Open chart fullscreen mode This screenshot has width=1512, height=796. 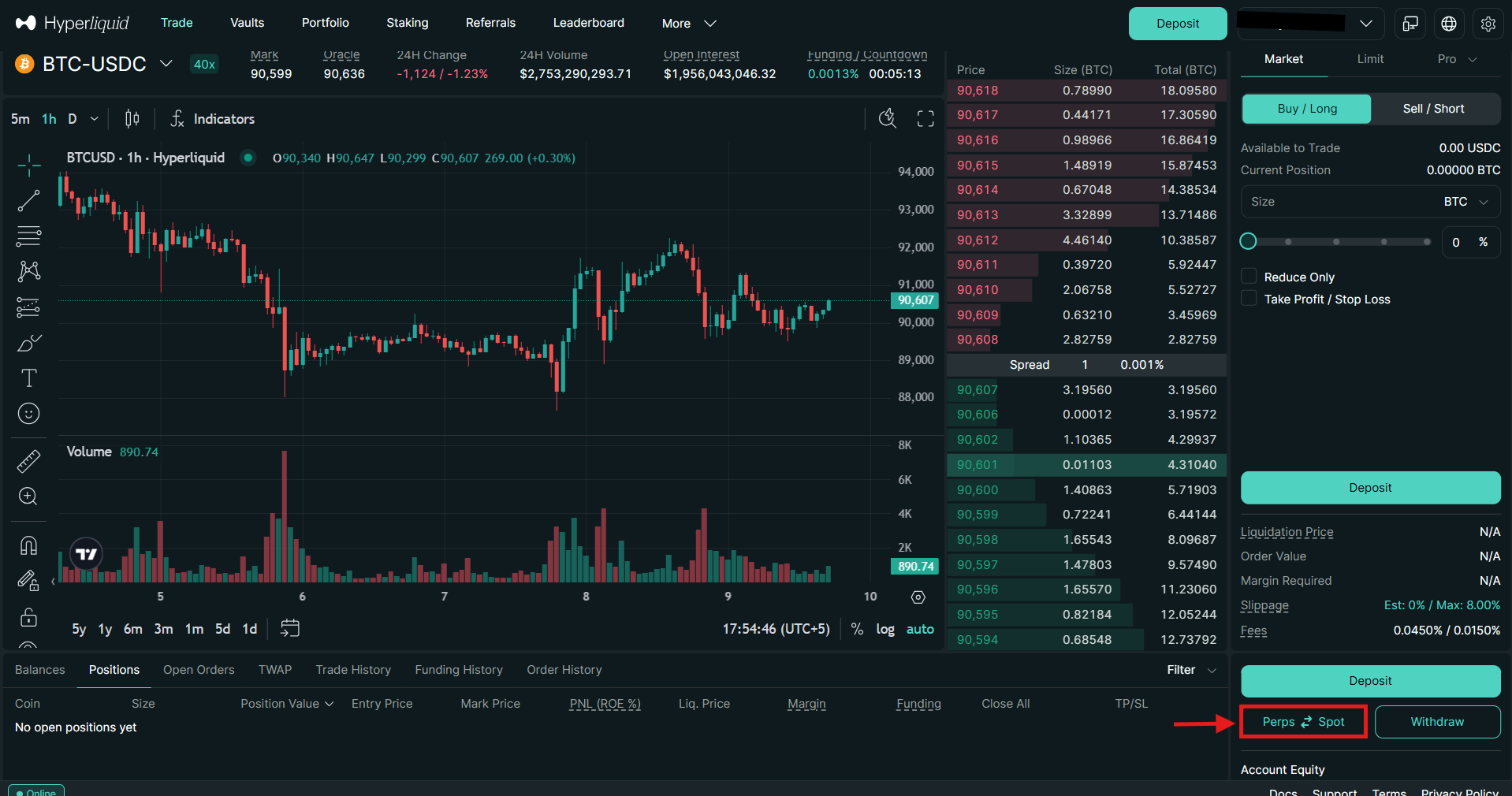(925, 119)
